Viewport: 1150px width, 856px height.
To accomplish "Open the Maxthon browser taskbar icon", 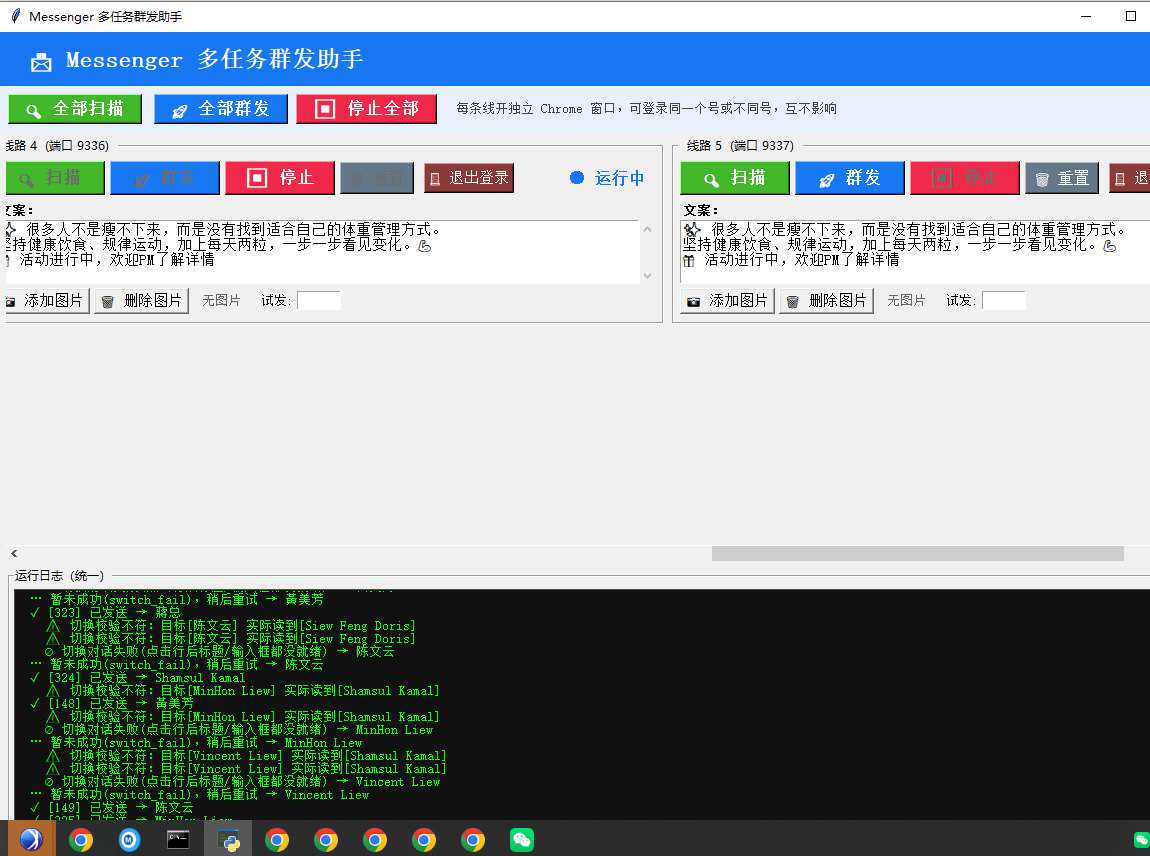I will pyautogui.click(x=129, y=840).
